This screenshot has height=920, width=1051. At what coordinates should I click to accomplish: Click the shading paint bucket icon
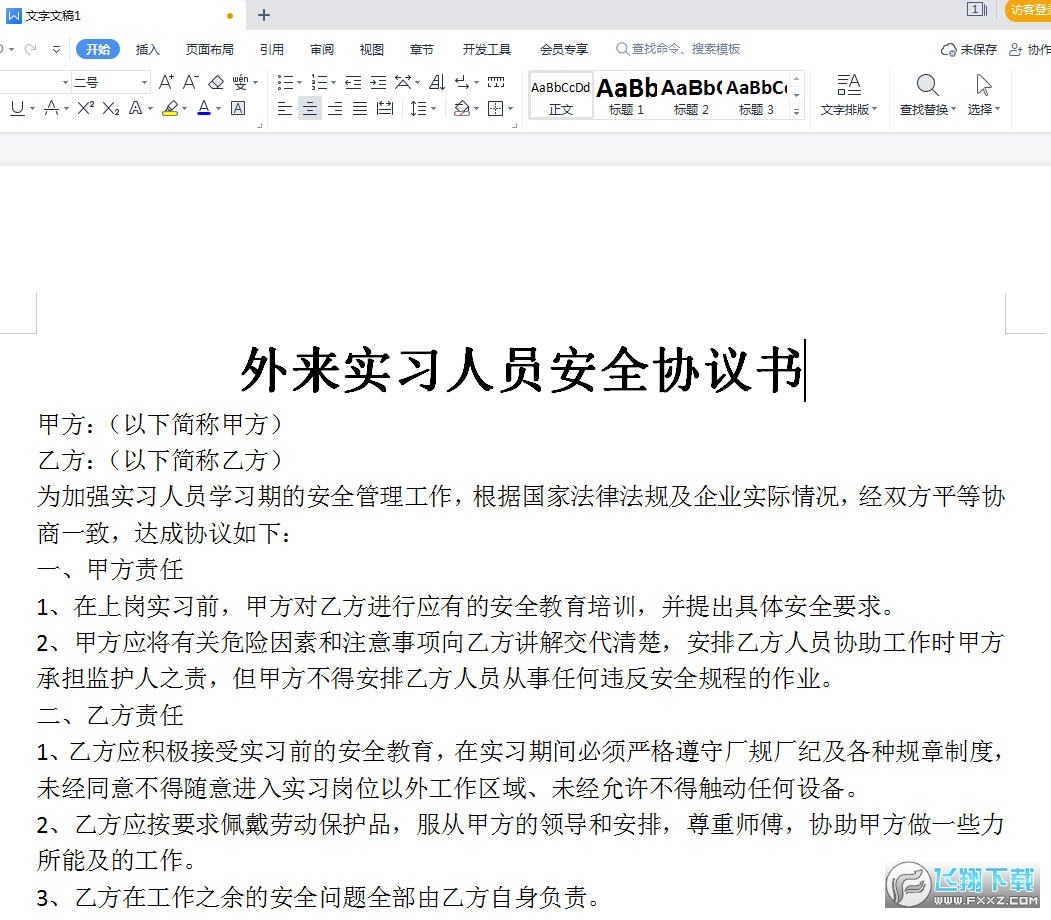(461, 108)
